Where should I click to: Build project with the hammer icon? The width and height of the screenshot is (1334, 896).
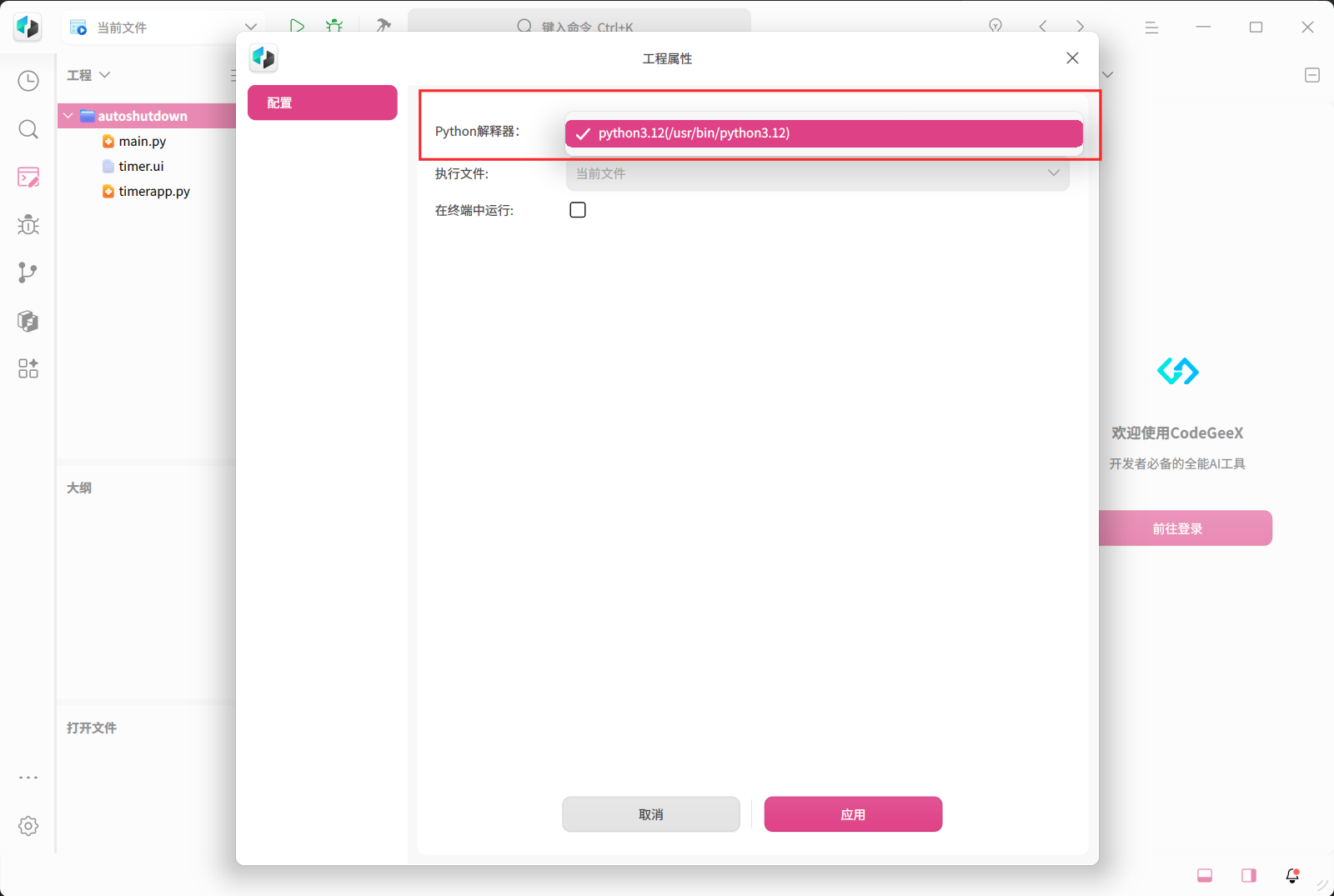(384, 26)
